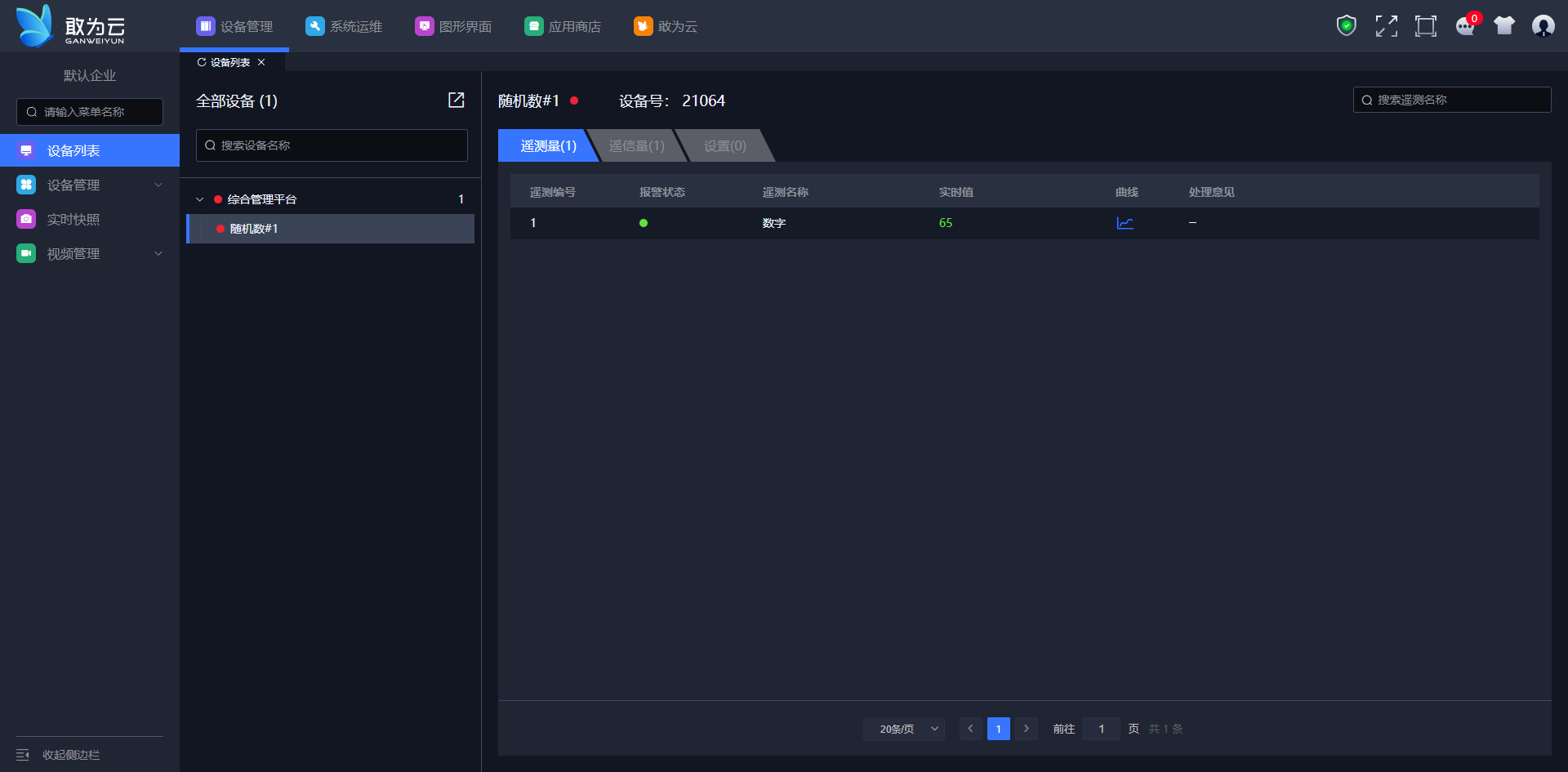Switch to the 遥测量(1) tab

(549, 145)
